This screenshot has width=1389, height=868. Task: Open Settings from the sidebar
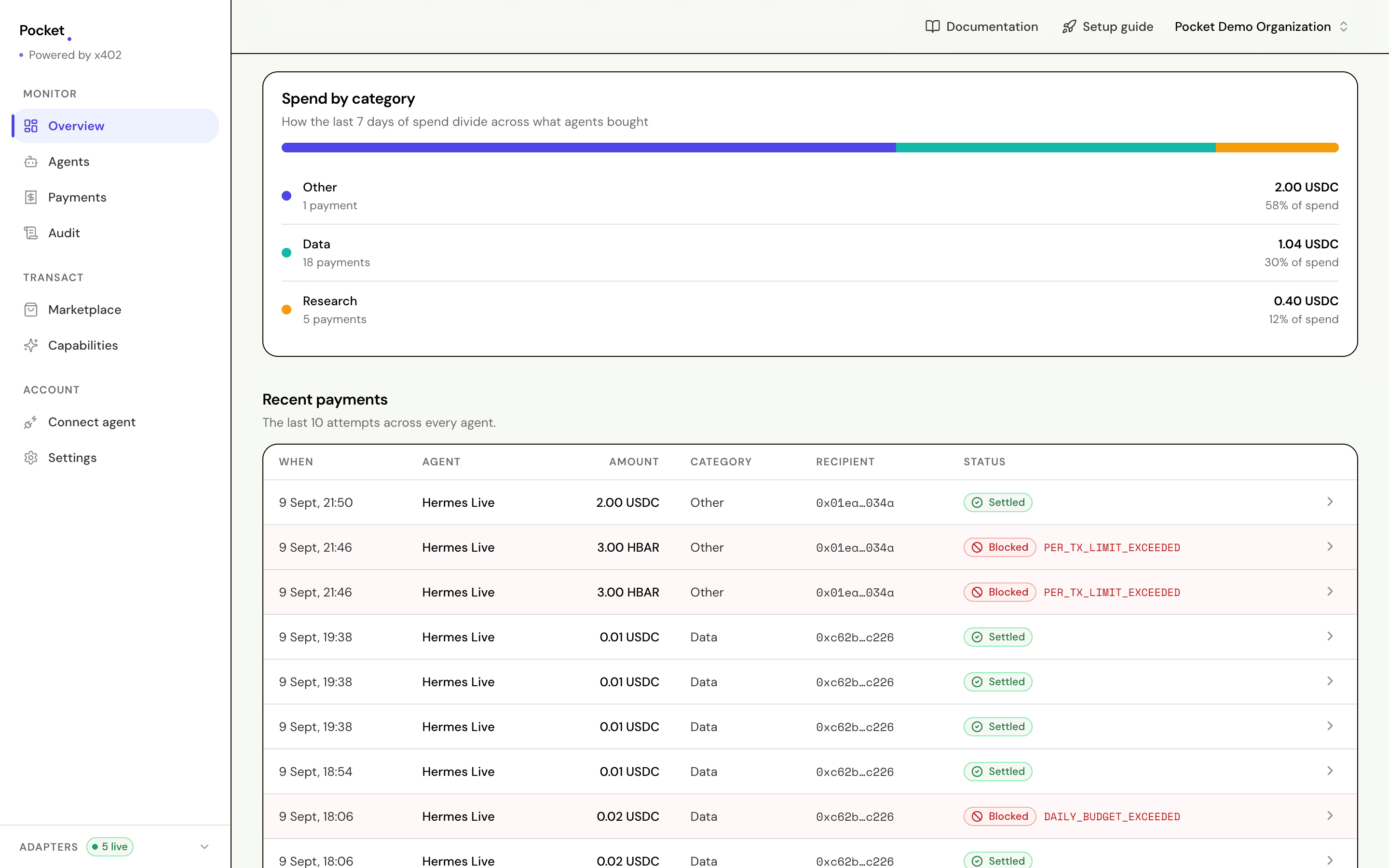coord(115,458)
